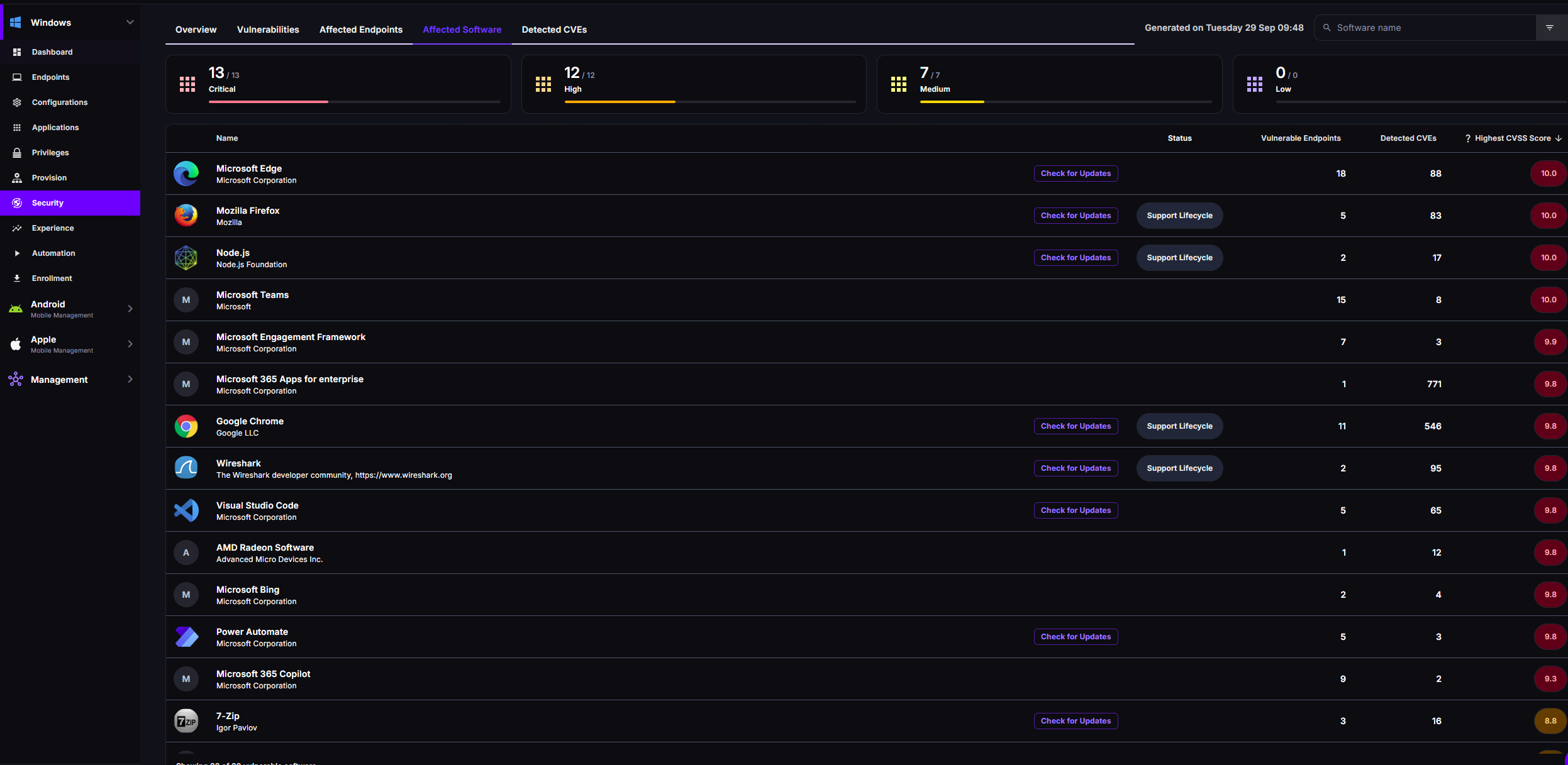This screenshot has width=1568, height=765.
Task: Sort by Highest CVSS Score arrow
Action: (1559, 138)
